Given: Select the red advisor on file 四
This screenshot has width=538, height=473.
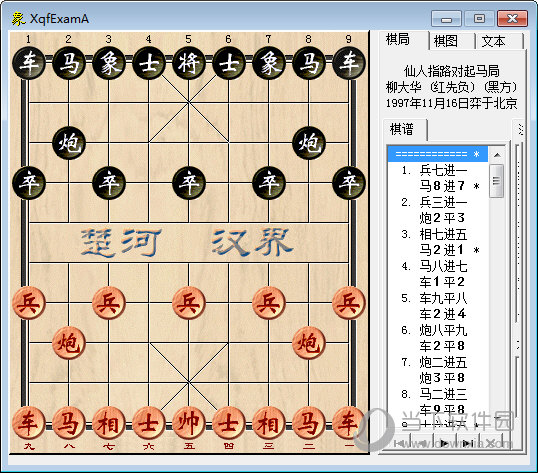Looking at the screenshot, I should point(229,423).
